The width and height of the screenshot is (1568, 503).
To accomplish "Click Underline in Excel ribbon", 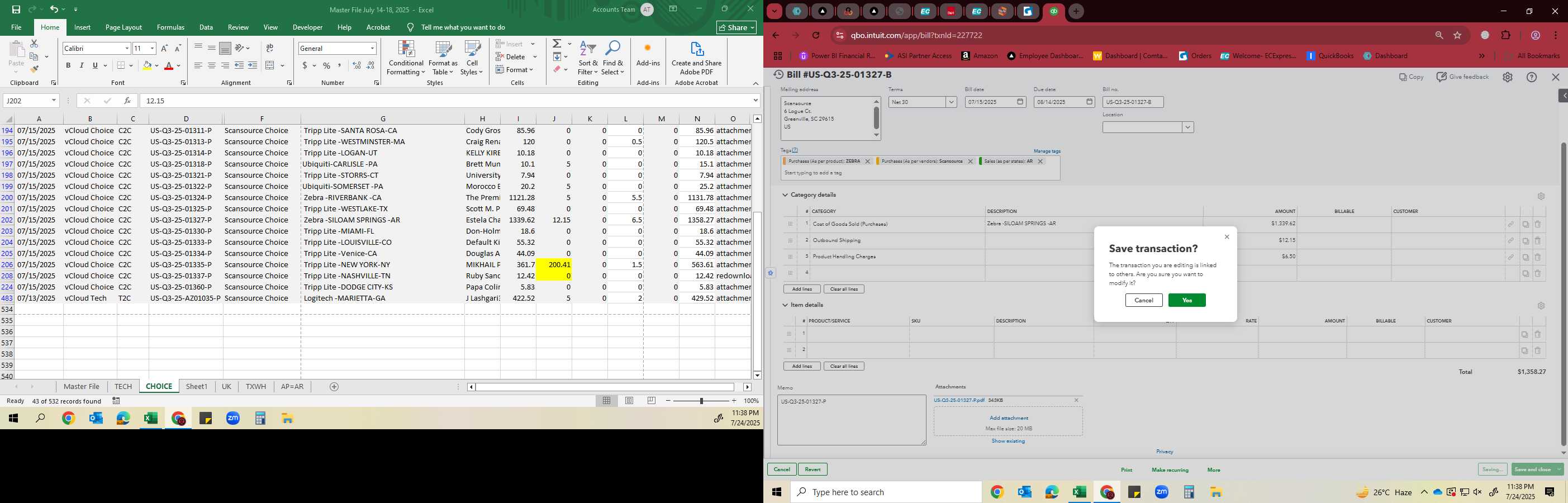I will [x=95, y=66].
